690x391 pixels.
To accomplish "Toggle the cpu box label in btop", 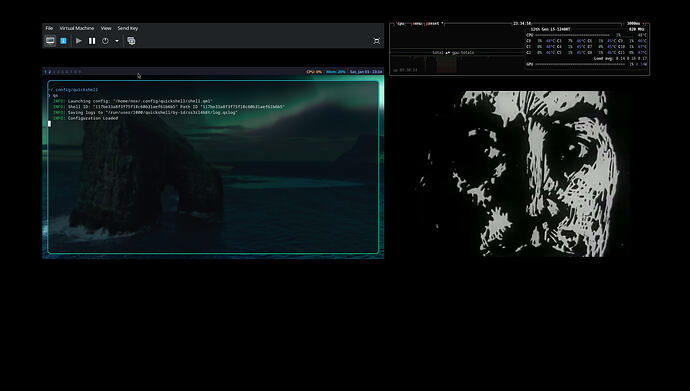I will point(401,23).
